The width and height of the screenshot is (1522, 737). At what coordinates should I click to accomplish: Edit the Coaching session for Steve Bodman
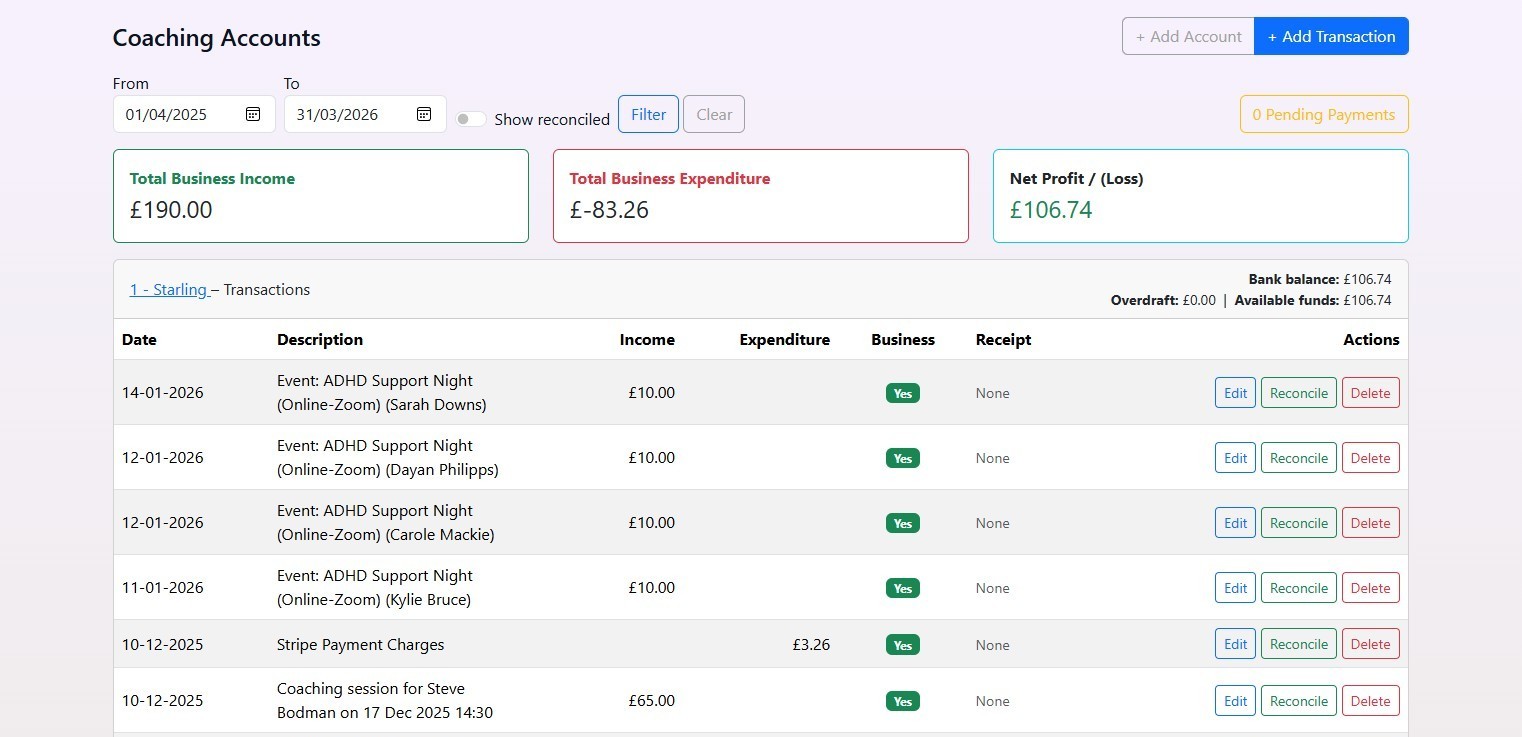(1234, 700)
